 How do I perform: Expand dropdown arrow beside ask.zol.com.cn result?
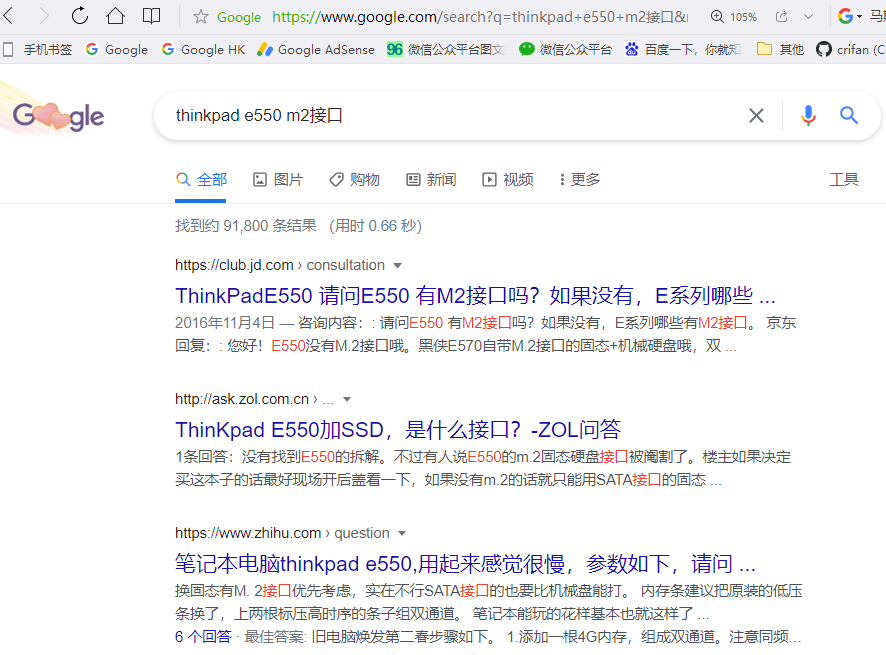(347, 400)
